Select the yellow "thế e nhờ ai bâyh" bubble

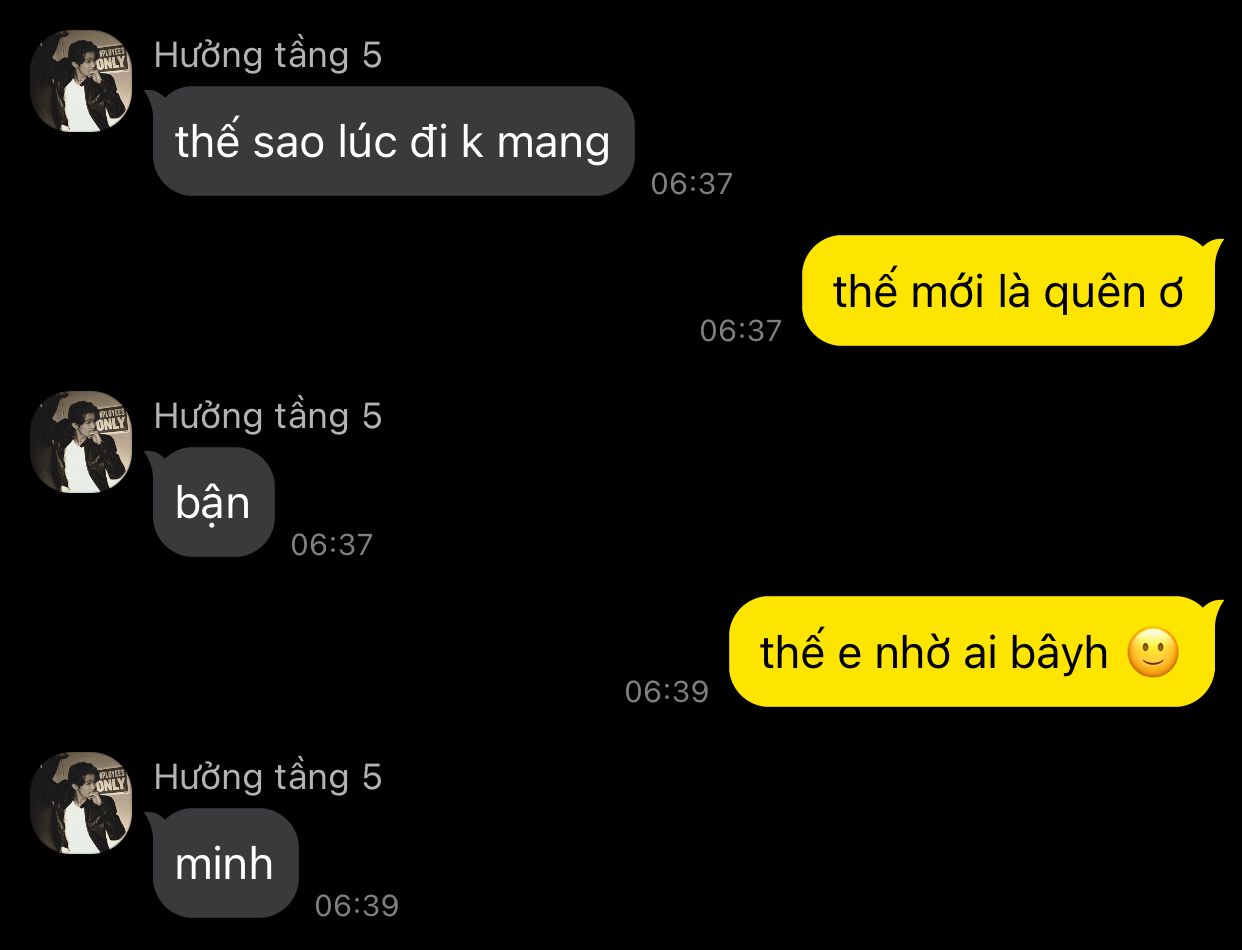coord(971,652)
